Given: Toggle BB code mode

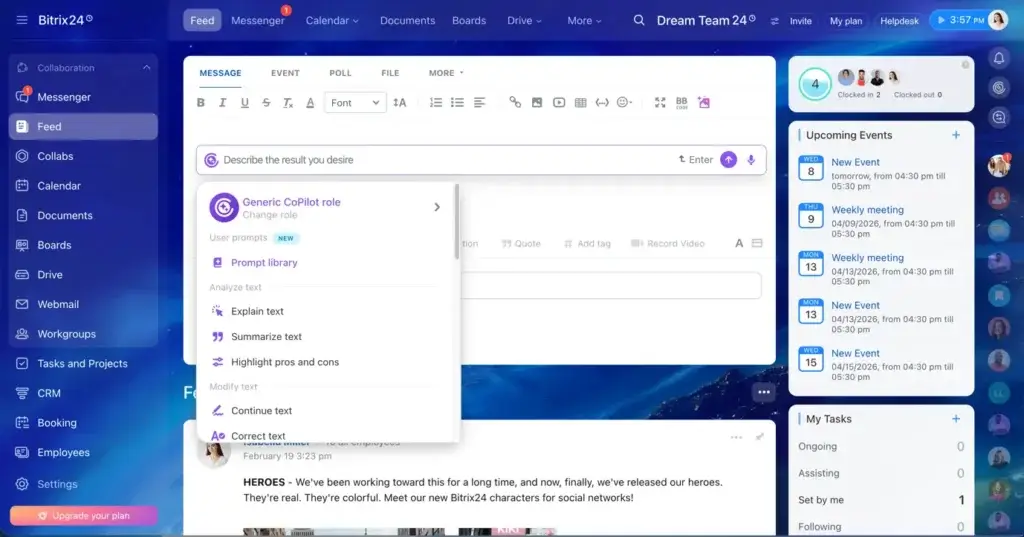Looking at the screenshot, I should [x=682, y=103].
